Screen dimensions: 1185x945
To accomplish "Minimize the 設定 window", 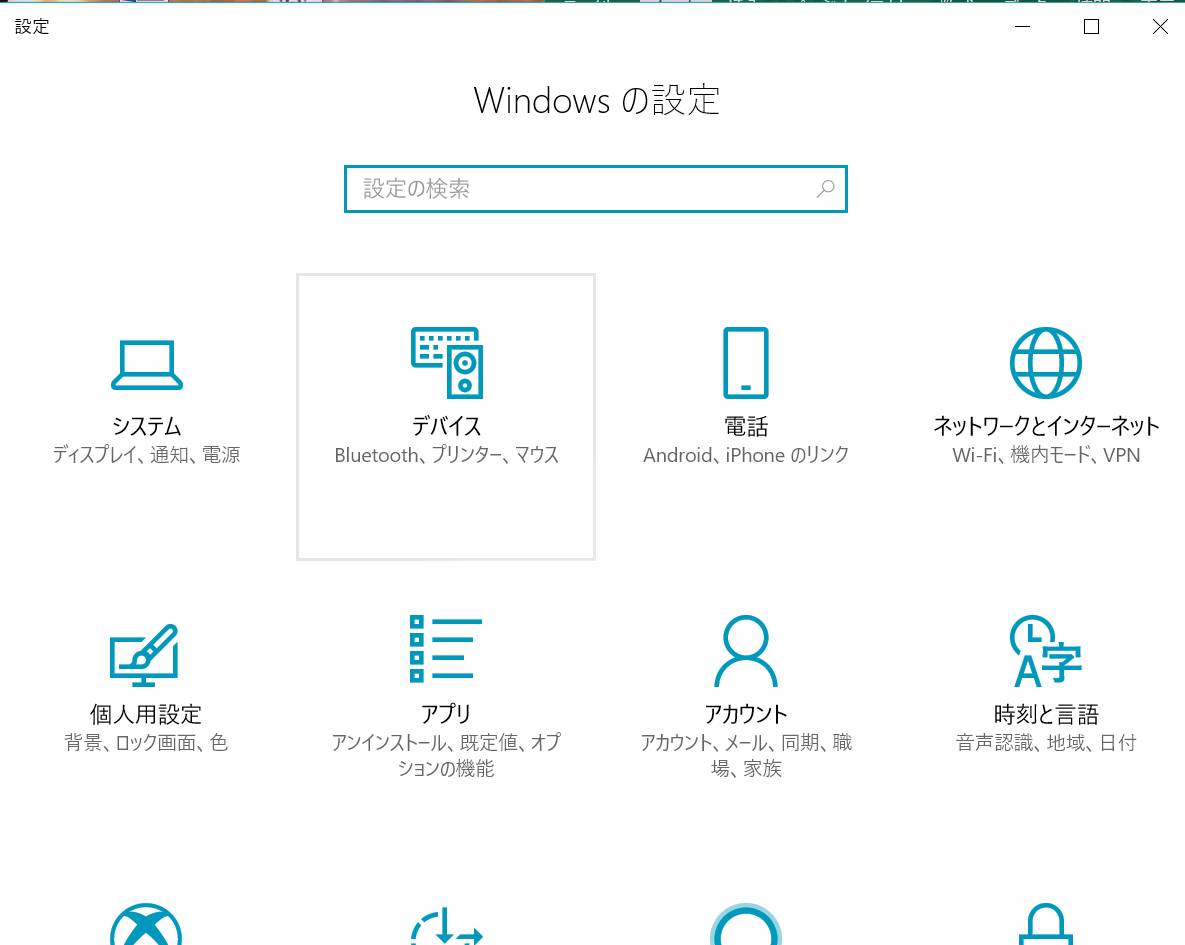I will [x=1023, y=26].
